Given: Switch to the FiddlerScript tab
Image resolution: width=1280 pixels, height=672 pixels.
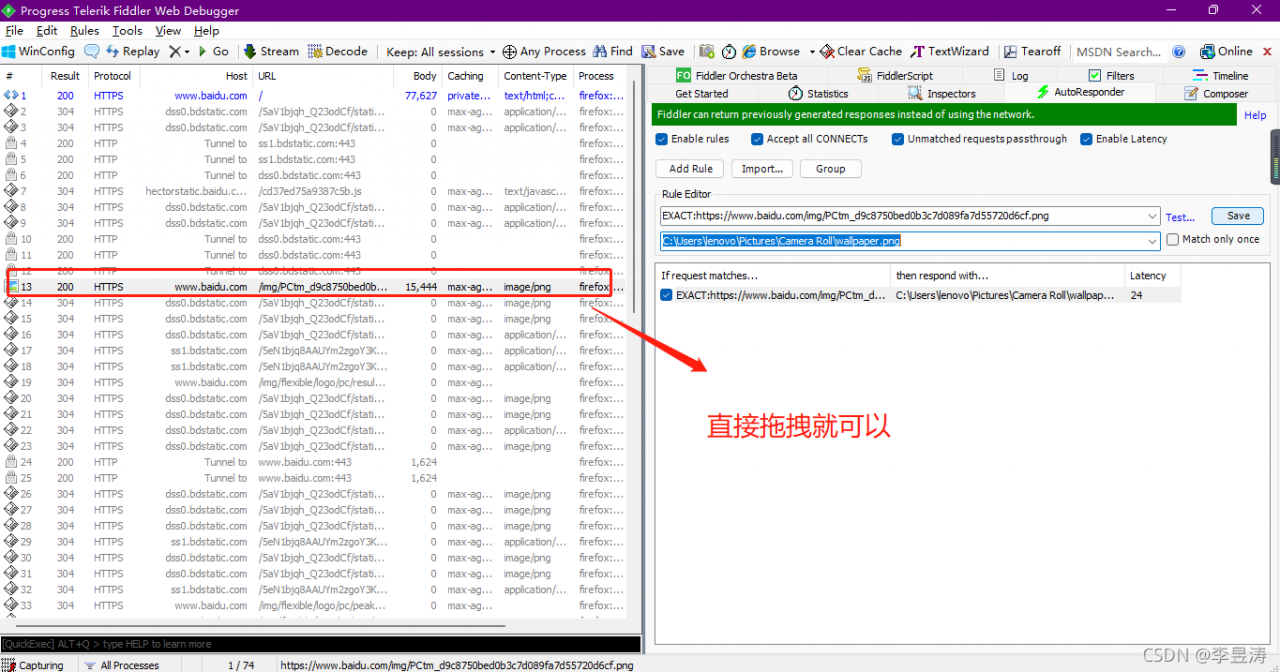Looking at the screenshot, I should [x=894, y=75].
